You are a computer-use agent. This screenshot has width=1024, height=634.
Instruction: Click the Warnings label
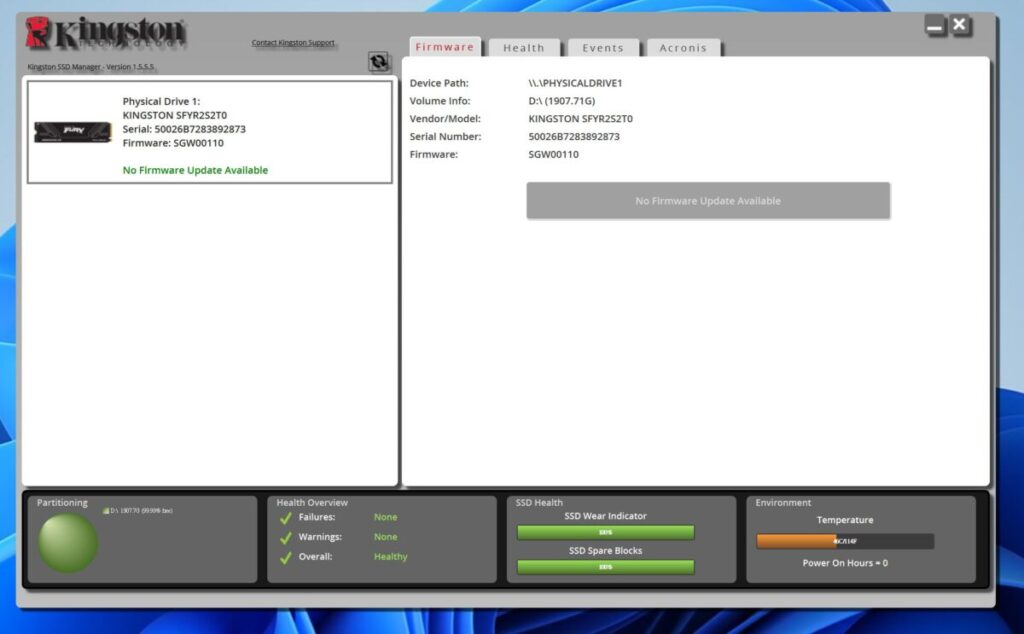point(320,537)
